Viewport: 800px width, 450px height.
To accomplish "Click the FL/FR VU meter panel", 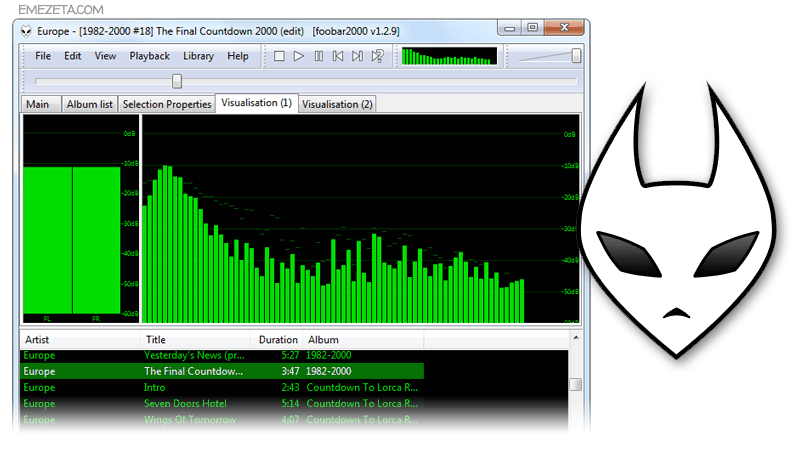I will (x=81, y=219).
